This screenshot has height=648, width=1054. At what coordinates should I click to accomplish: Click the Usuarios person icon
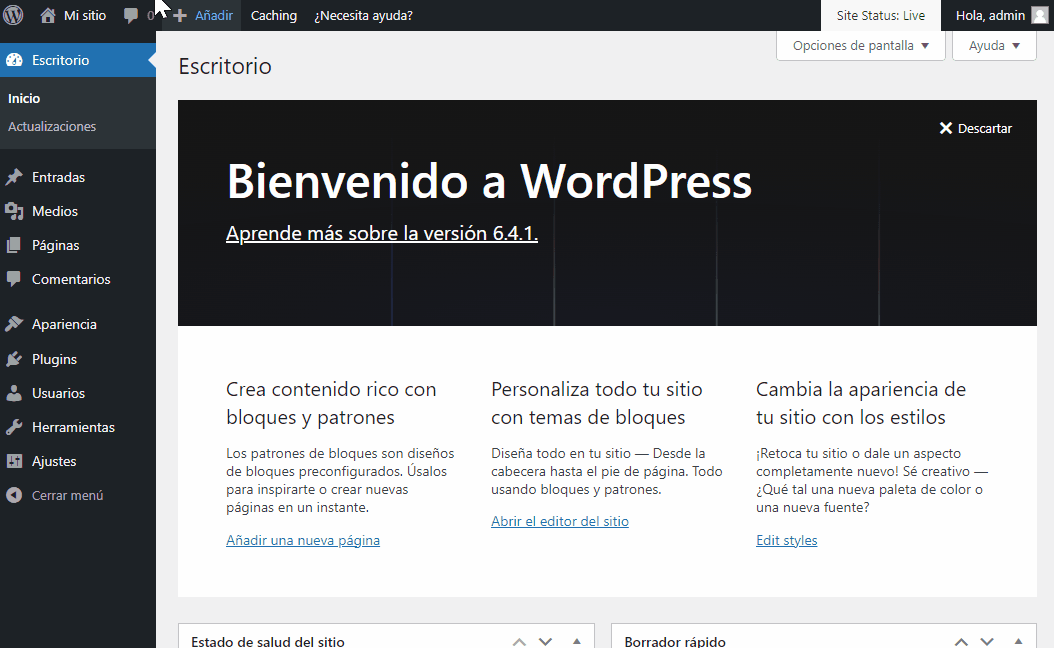[14, 393]
